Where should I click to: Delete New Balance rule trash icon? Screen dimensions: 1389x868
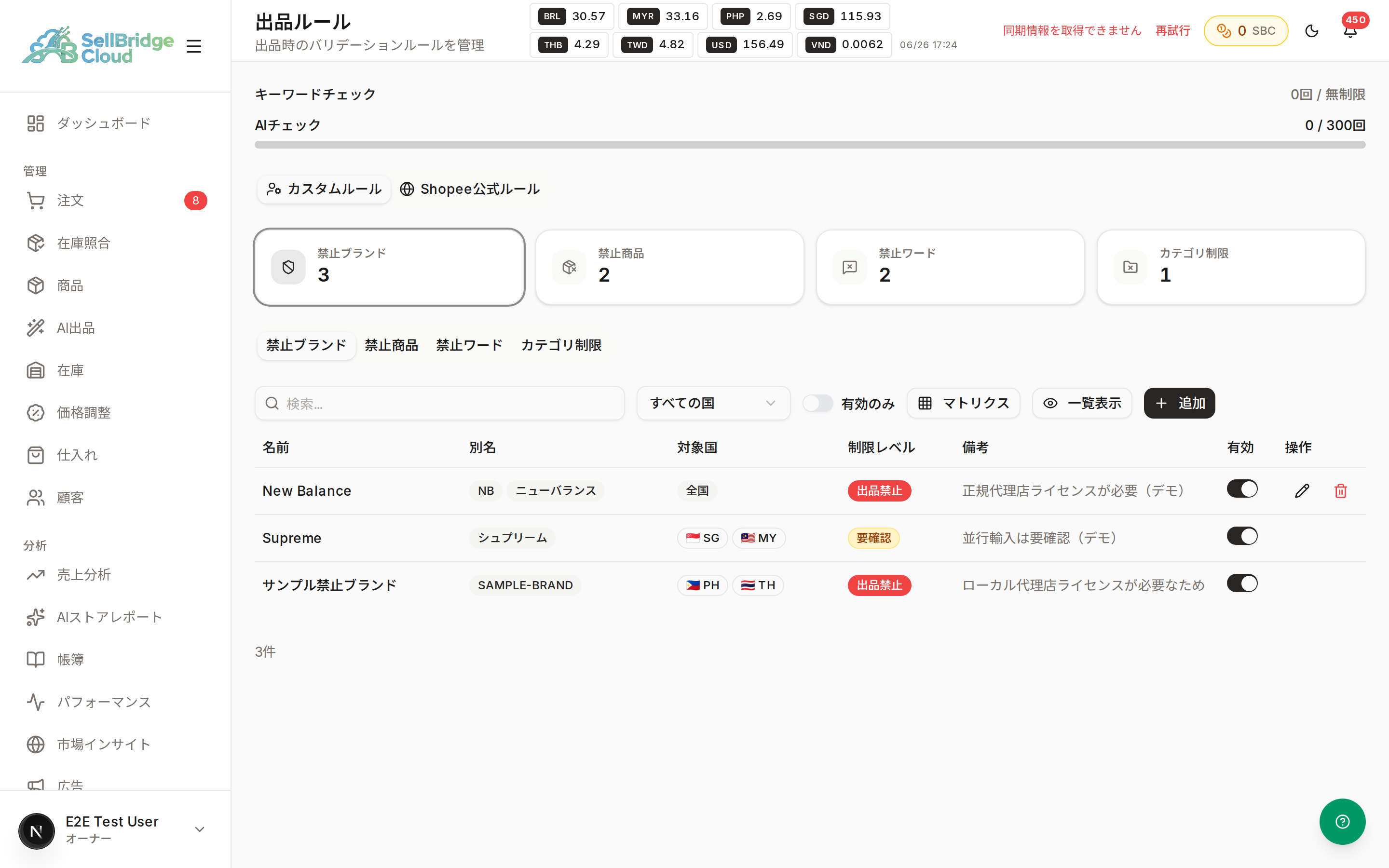click(1340, 491)
